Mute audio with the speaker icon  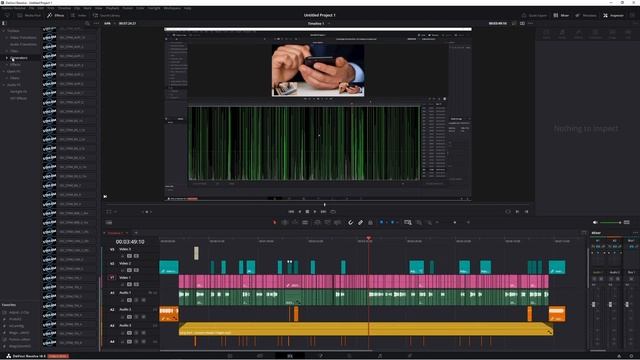[x=595, y=222]
